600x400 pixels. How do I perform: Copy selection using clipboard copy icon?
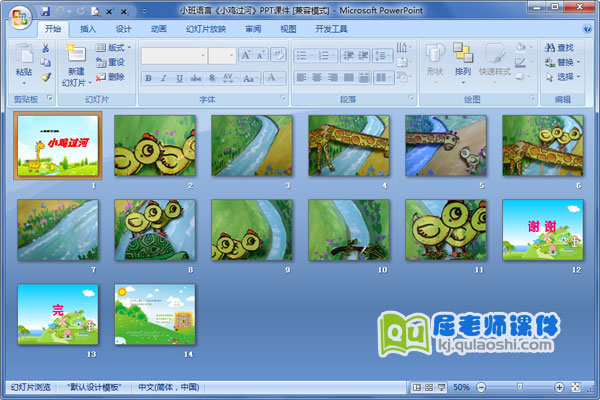tap(46, 62)
